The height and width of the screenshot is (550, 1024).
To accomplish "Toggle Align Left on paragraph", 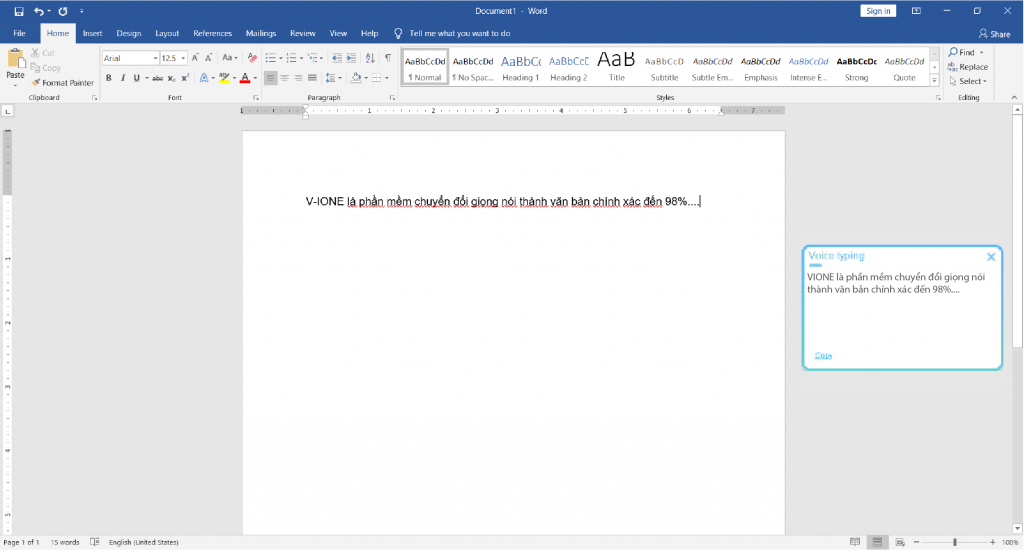I will click(x=270, y=78).
